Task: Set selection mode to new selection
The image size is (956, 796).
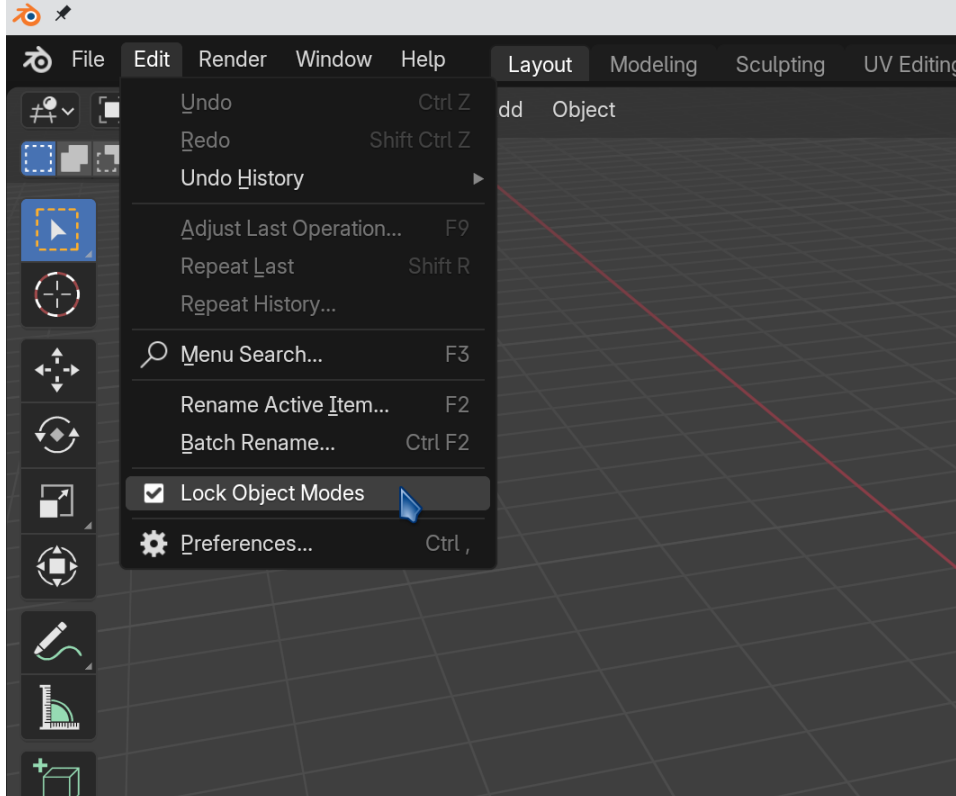Action: 38,158
